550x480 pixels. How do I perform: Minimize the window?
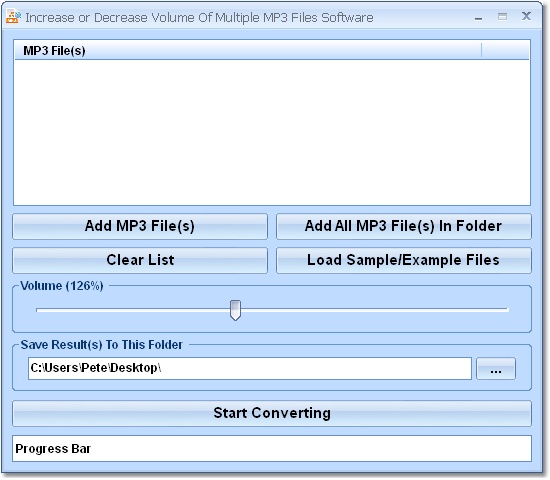tap(478, 18)
